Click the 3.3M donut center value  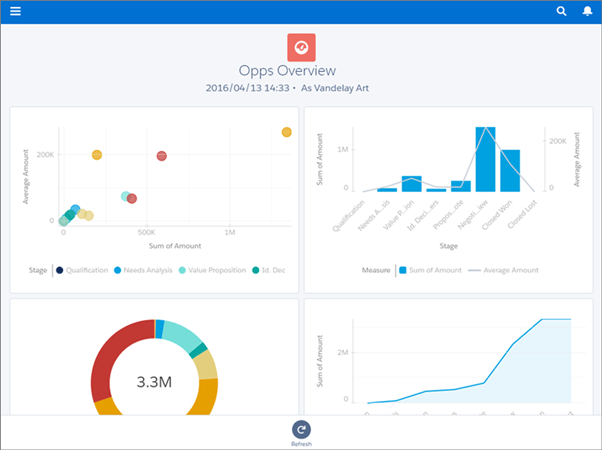pos(154,382)
